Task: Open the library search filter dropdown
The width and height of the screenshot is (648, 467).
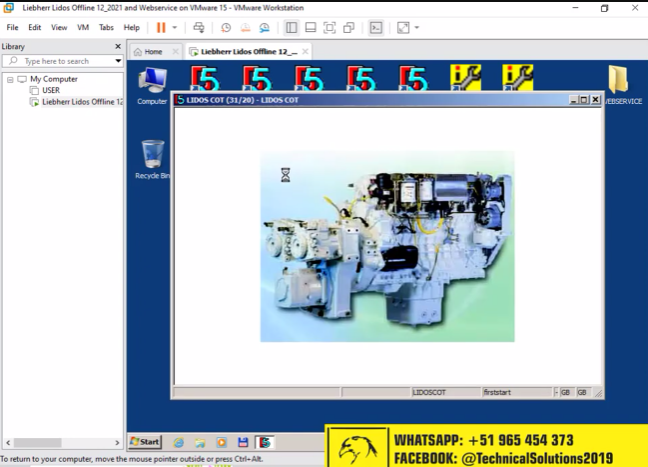Action: click(x=118, y=61)
